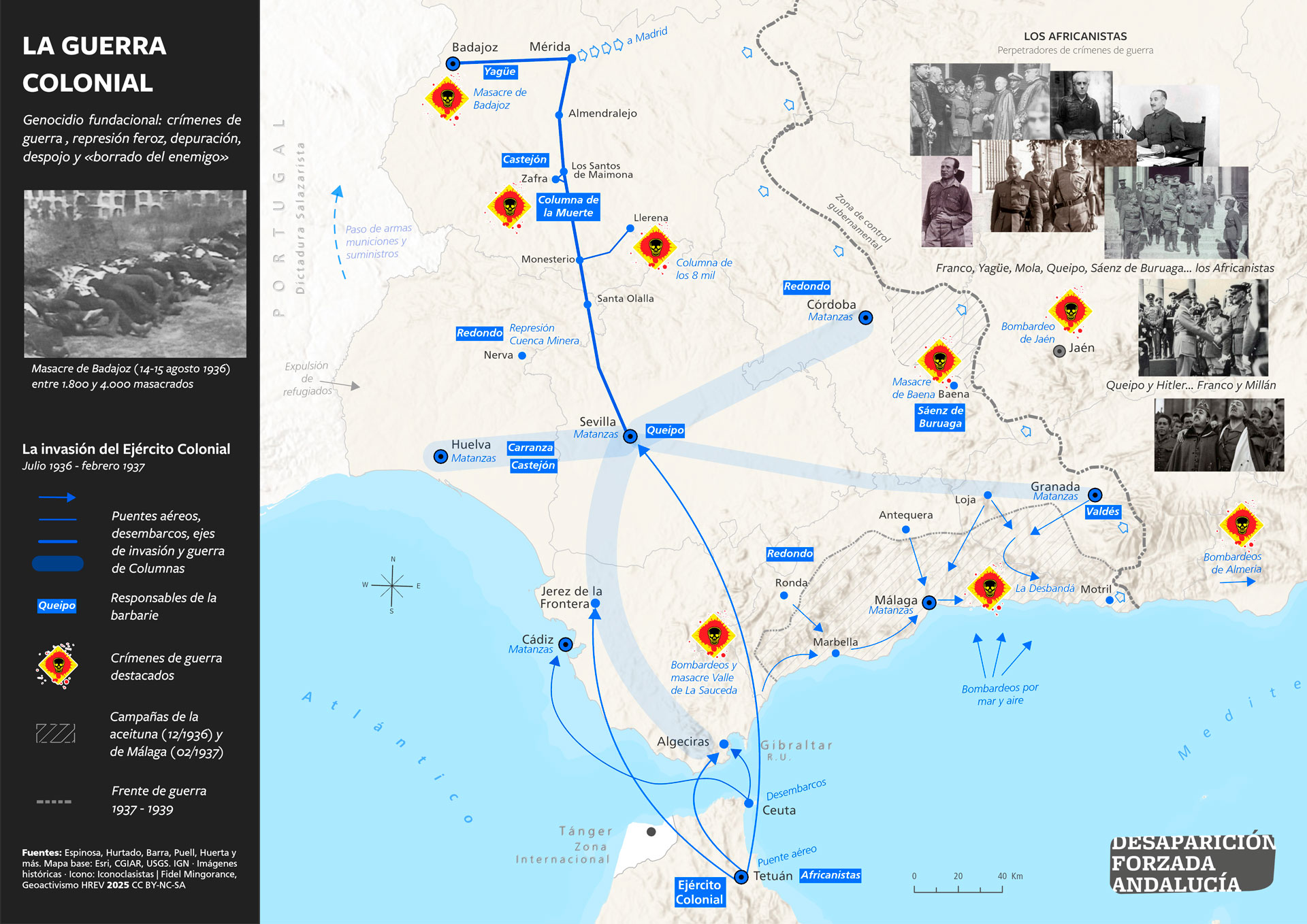1307x924 pixels.
Task: Click the skull icon above Valle de La Sauceda
Action: coord(713,636)
